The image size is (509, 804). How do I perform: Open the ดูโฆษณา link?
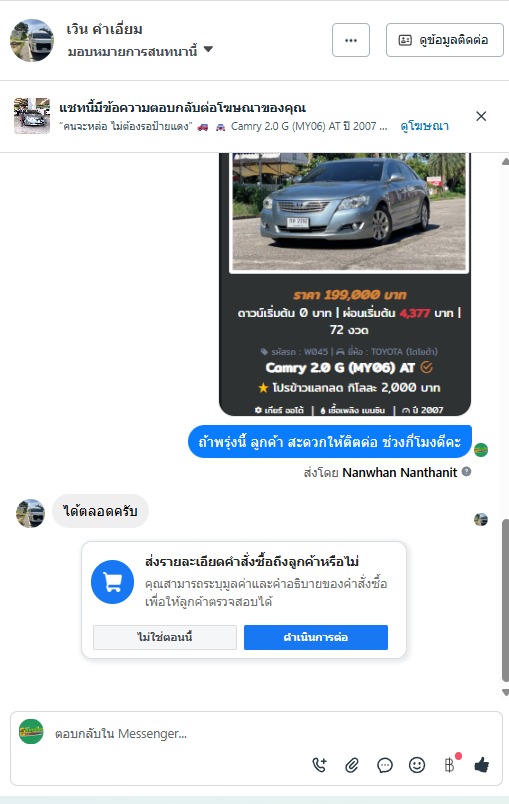[424, 126]
